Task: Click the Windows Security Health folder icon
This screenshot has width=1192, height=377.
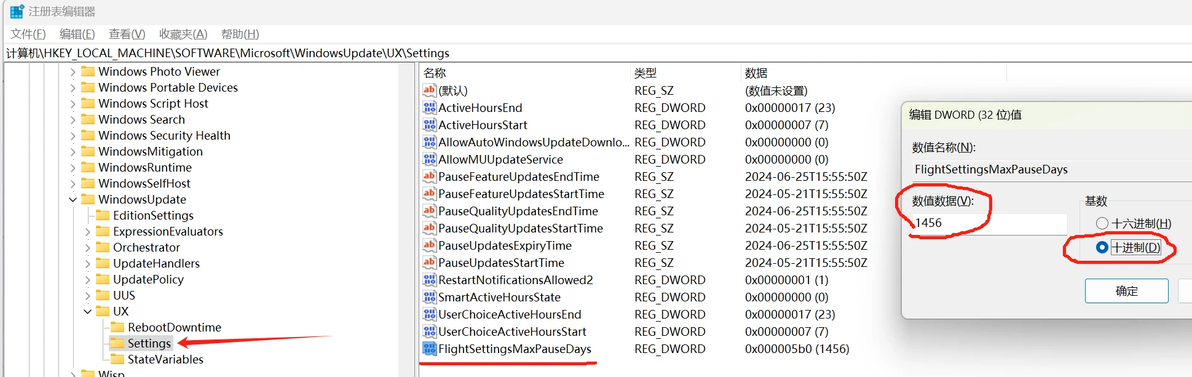Action: coord(87,135)
